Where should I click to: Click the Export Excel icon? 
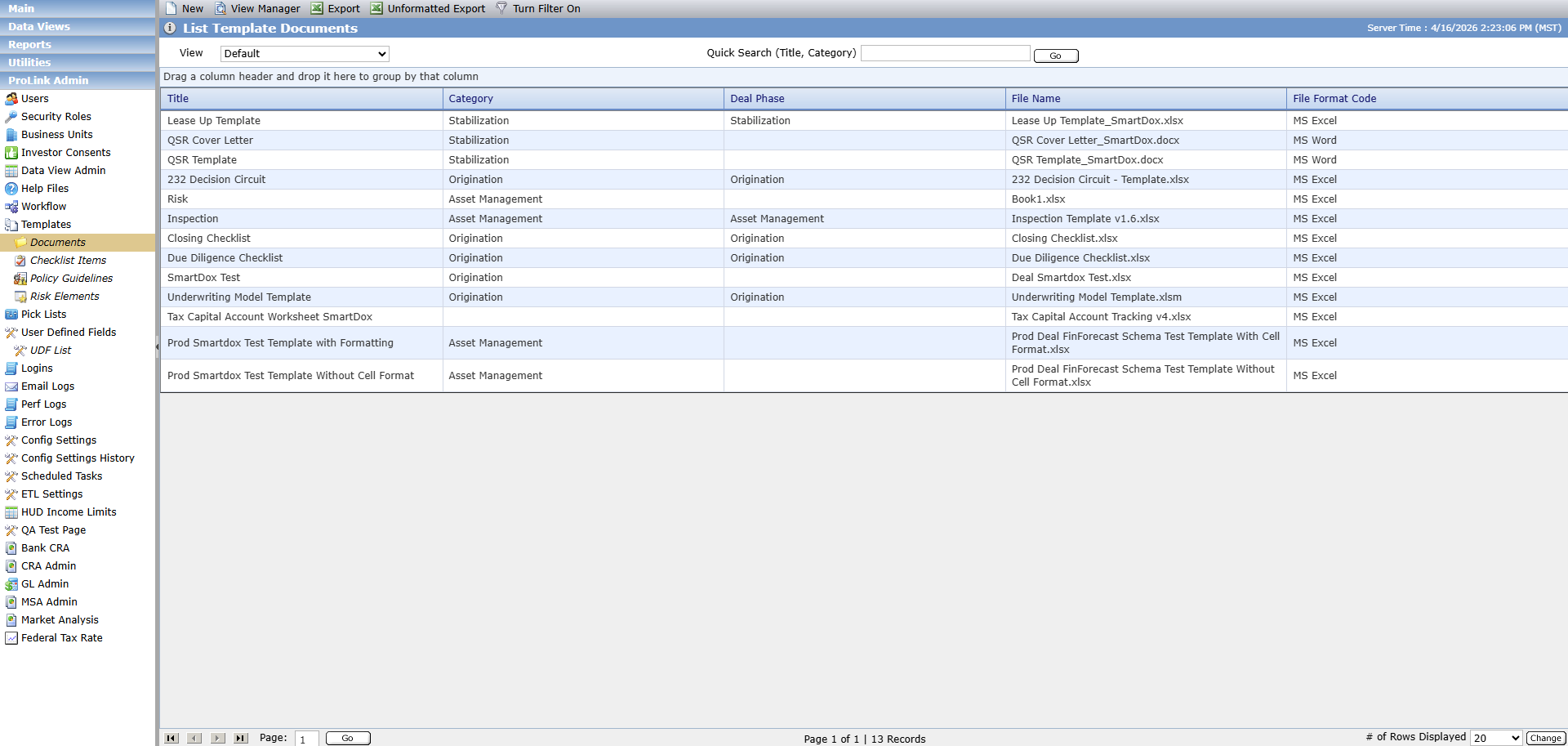[317, 8]
